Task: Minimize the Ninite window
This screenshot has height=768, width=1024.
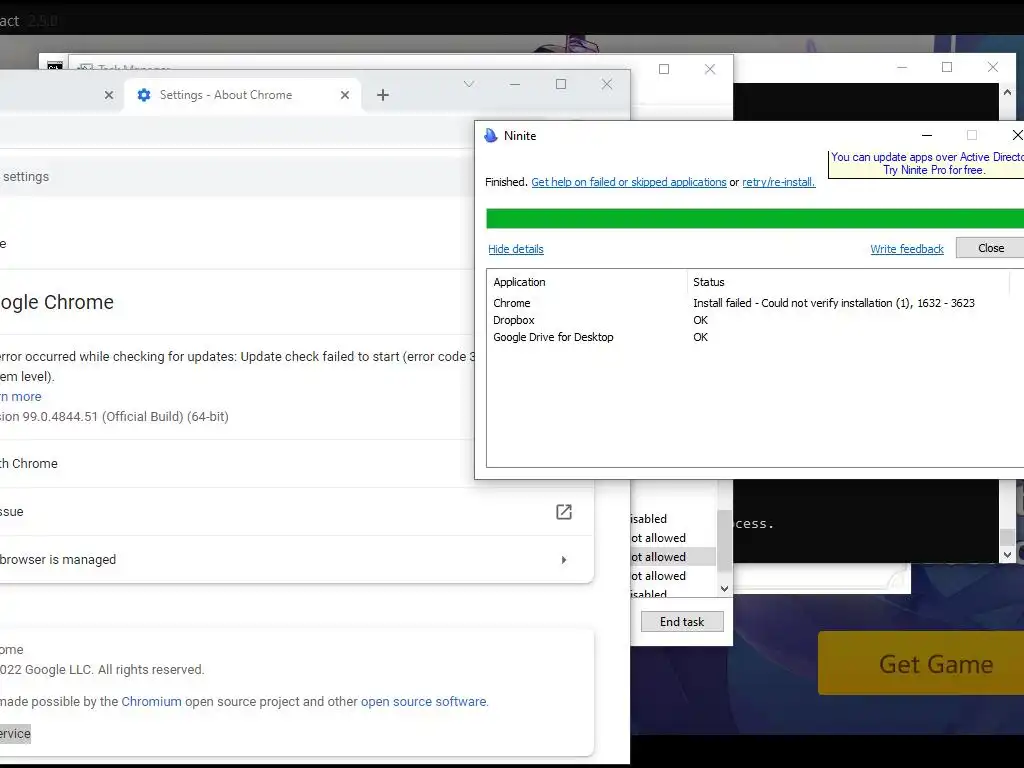Action: click(926, 135)
